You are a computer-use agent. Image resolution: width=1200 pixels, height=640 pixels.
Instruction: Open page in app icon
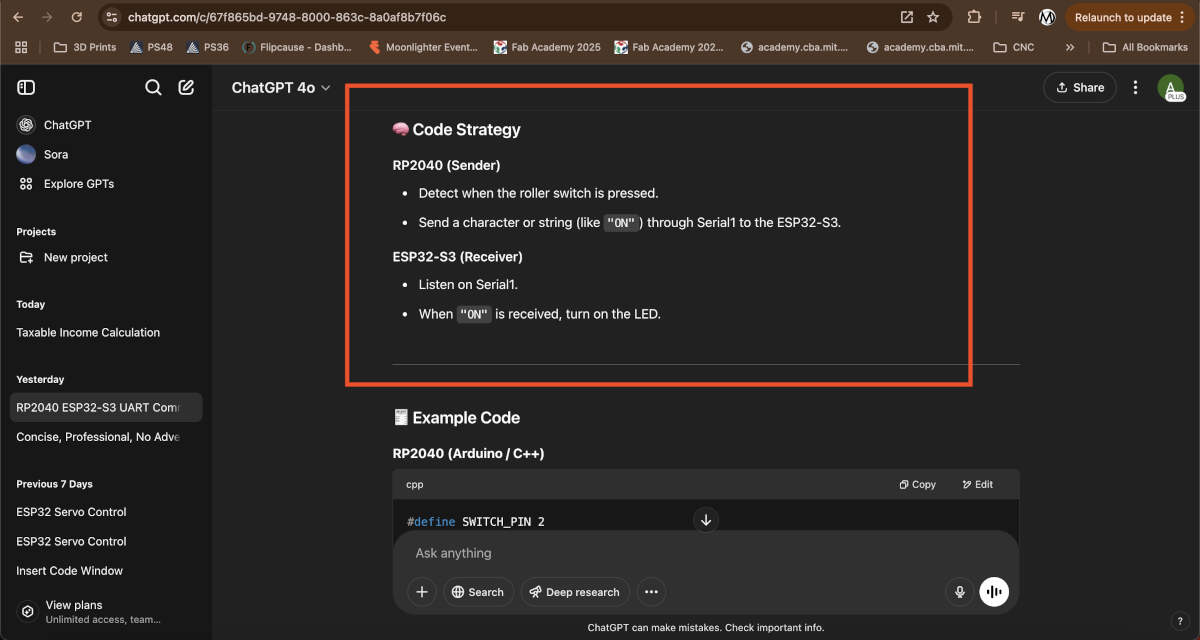pyautogui.click(x=907, y=17)
